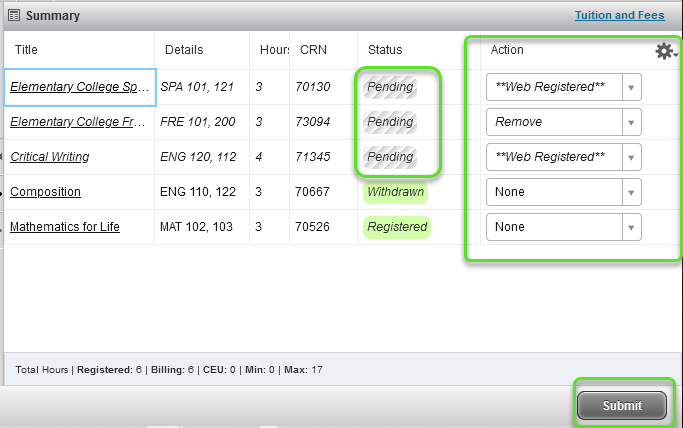Select the Pending status for CRN 73094
Image resolution: width=683 pixels, height=428 pixels.
(390, 121)
